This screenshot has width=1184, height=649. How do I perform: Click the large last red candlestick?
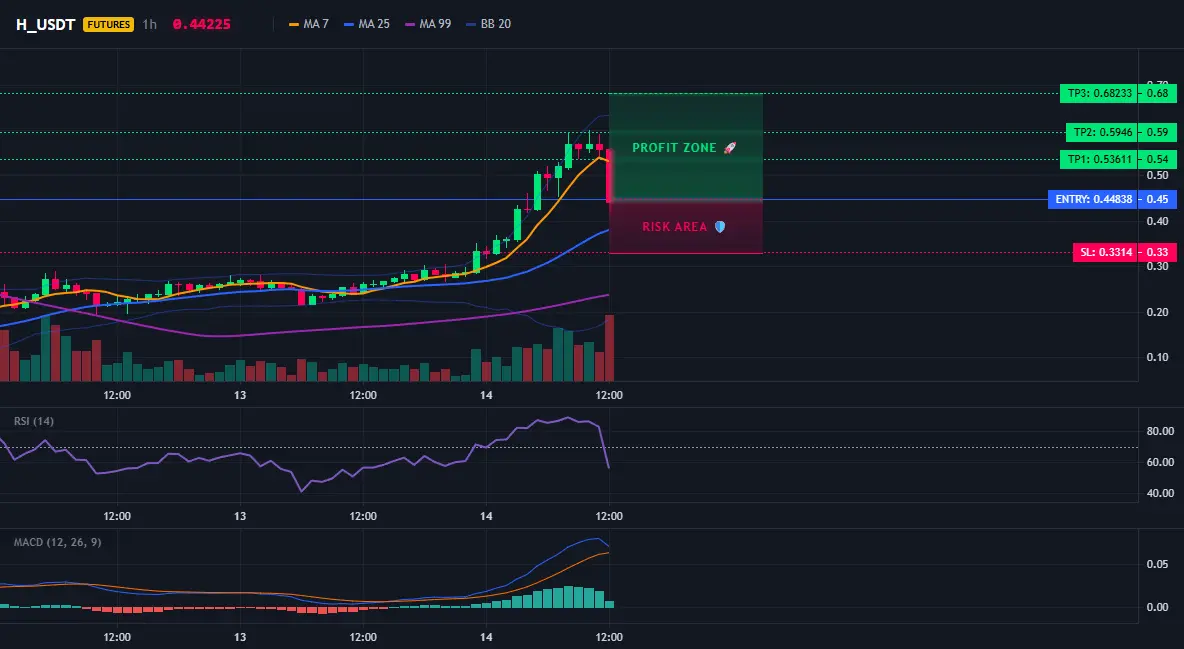(609, 176)
